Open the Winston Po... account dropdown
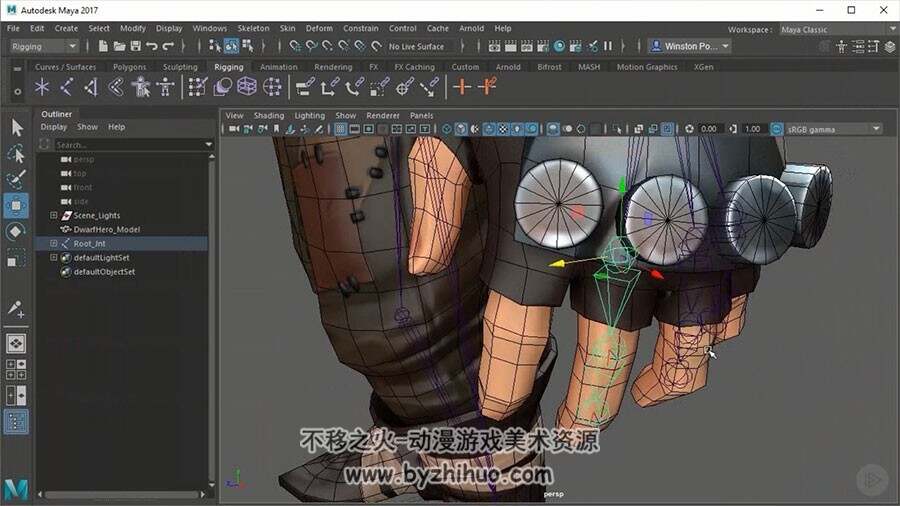The image size is (900, 506). click(x=689, y=46)
